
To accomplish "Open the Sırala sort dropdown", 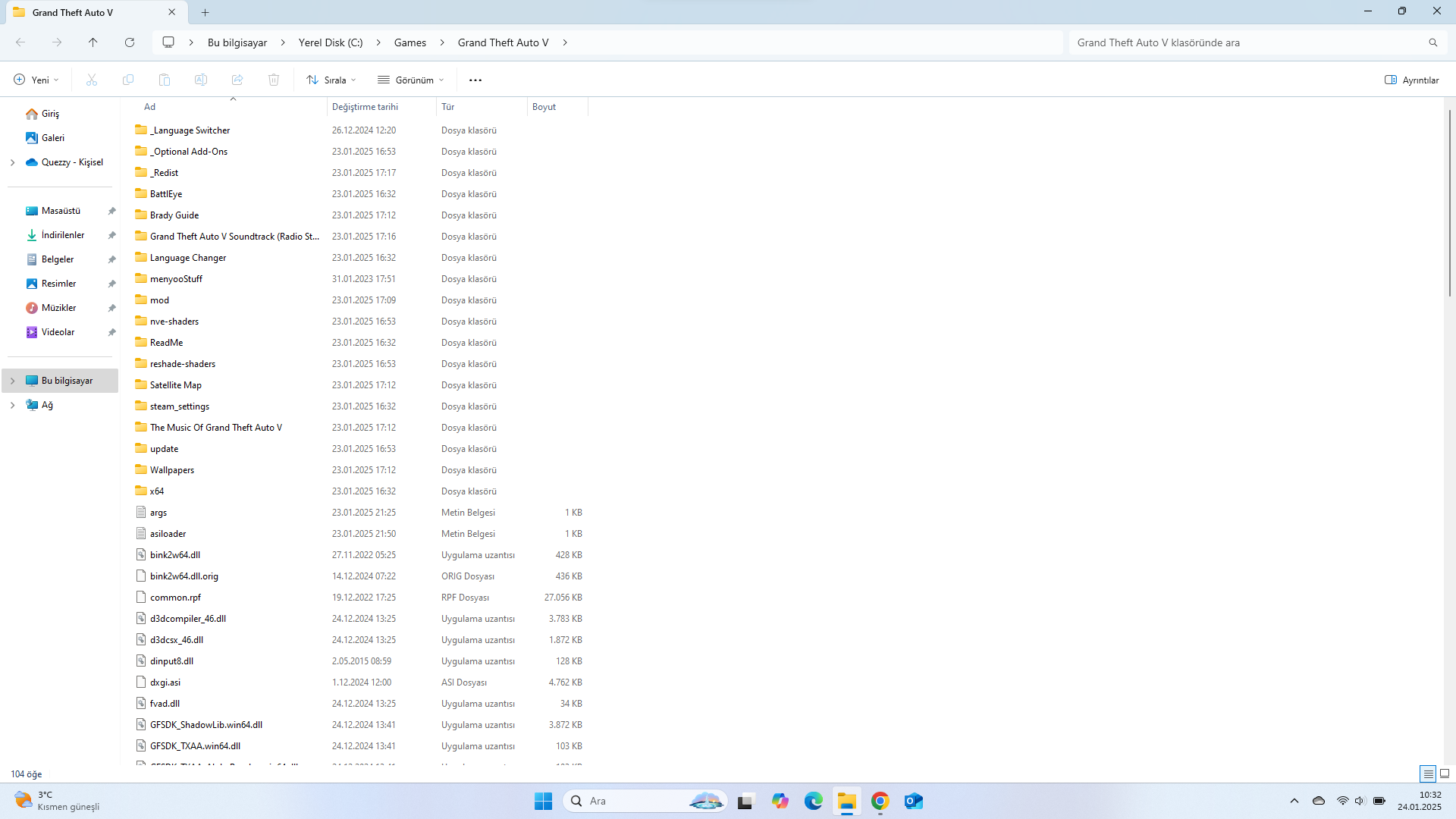I will pos(331,80).
